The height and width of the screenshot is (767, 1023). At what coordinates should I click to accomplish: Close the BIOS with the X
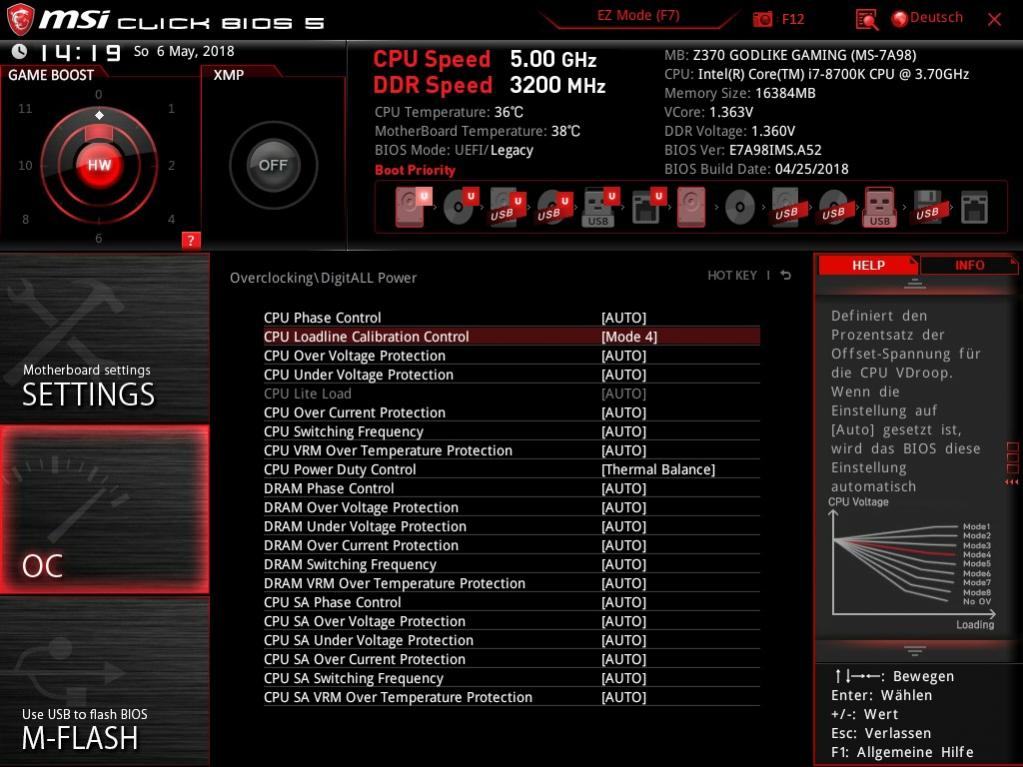point(994,20)
